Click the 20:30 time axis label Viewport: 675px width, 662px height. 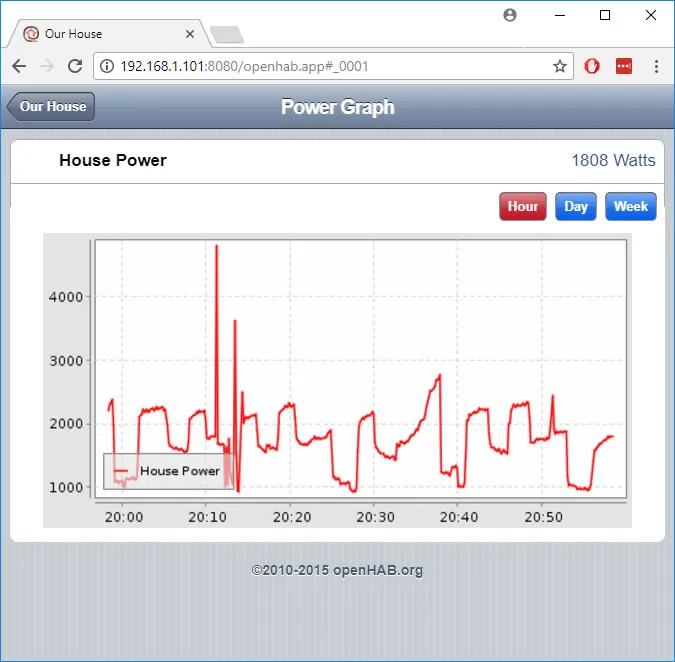coord(375,517)
